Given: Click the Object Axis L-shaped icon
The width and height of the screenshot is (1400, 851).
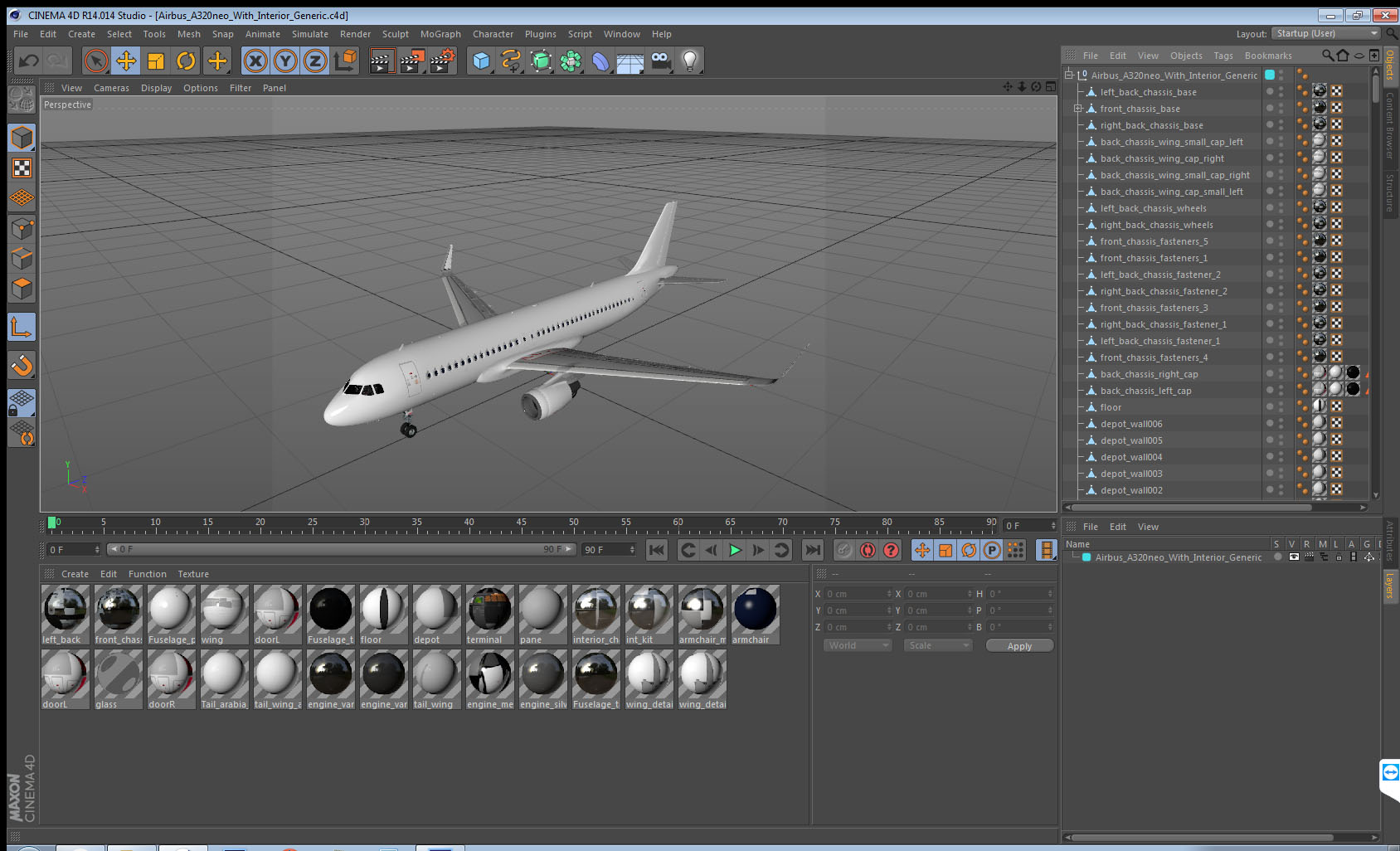Looking at the screenshot, I should click(x=22, y=327).
